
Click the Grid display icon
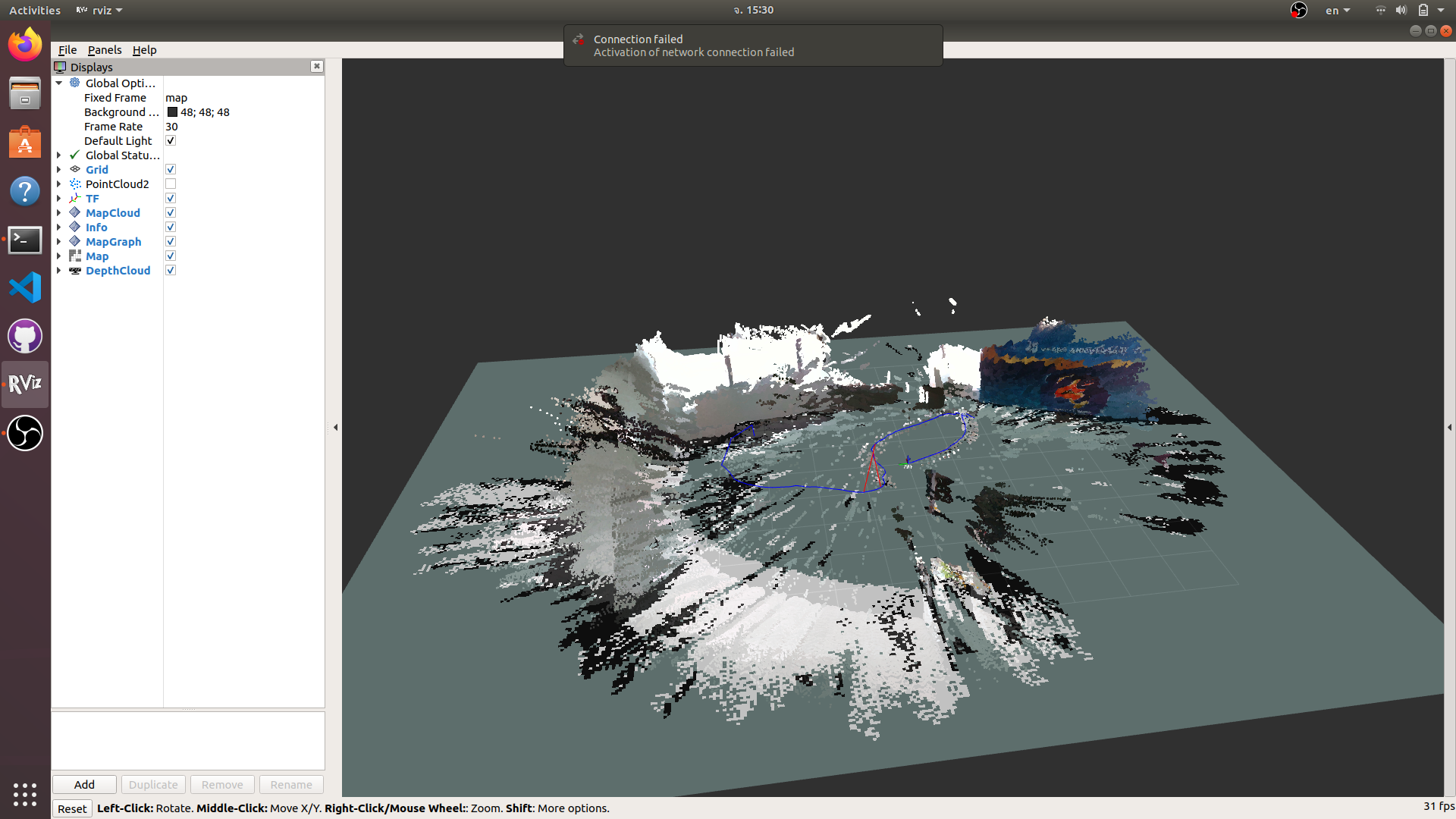tap(75, 169)
